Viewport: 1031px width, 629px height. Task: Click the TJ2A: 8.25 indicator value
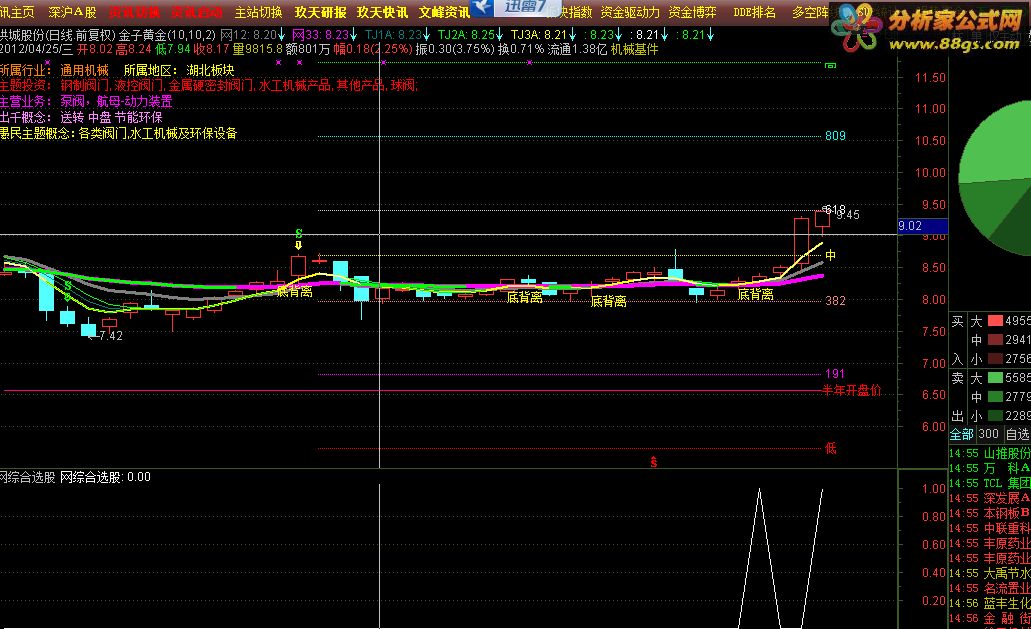tap(470, 35)
